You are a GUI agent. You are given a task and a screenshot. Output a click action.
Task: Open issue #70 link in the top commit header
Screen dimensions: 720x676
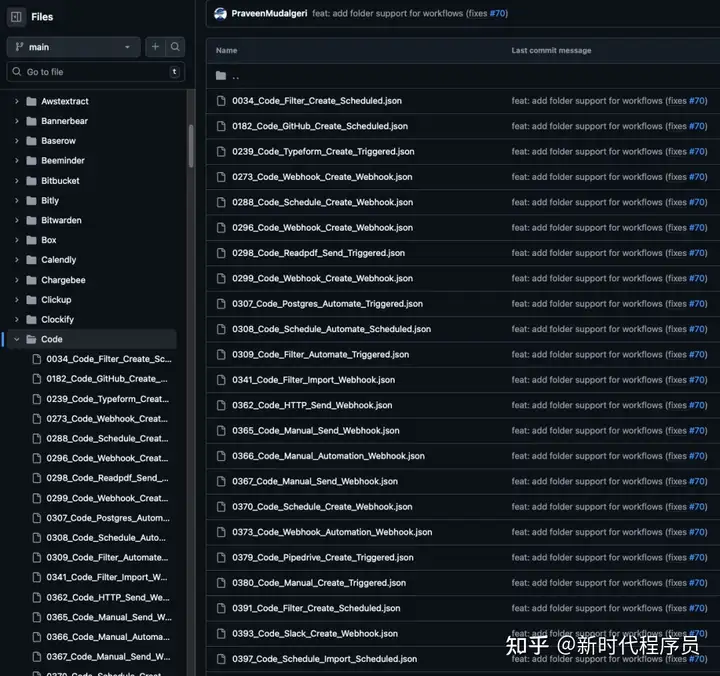click(497, 13)
